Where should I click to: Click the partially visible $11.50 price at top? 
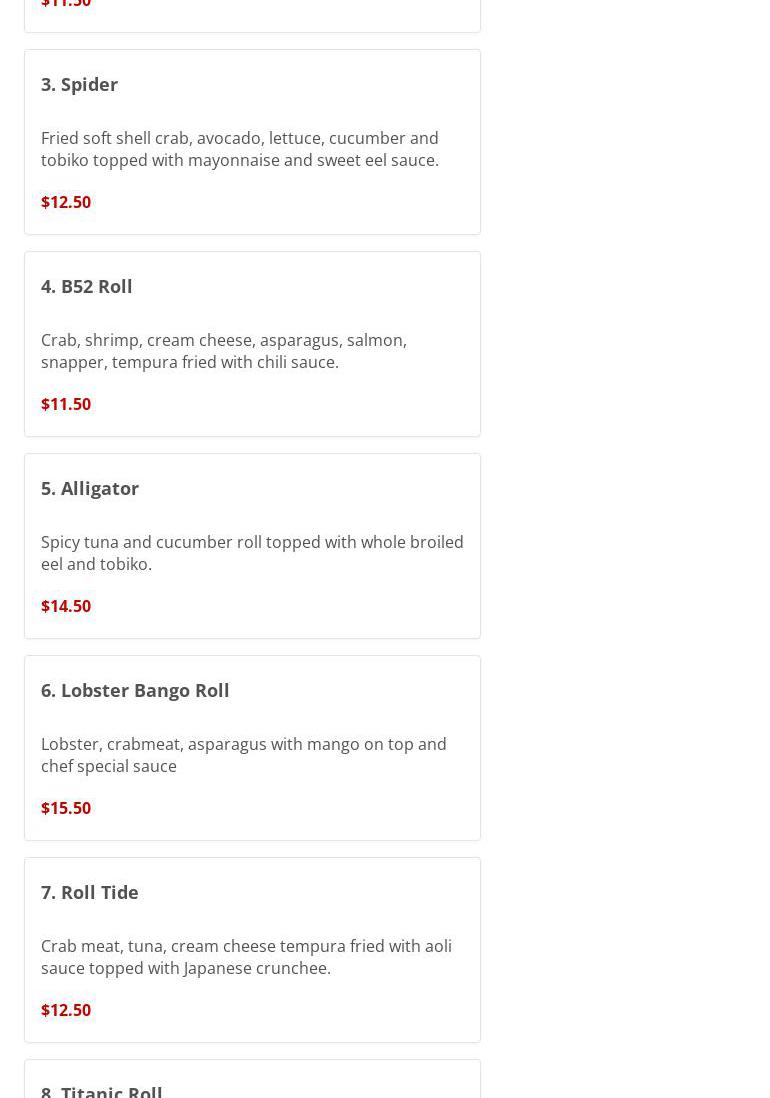[66, 4]
